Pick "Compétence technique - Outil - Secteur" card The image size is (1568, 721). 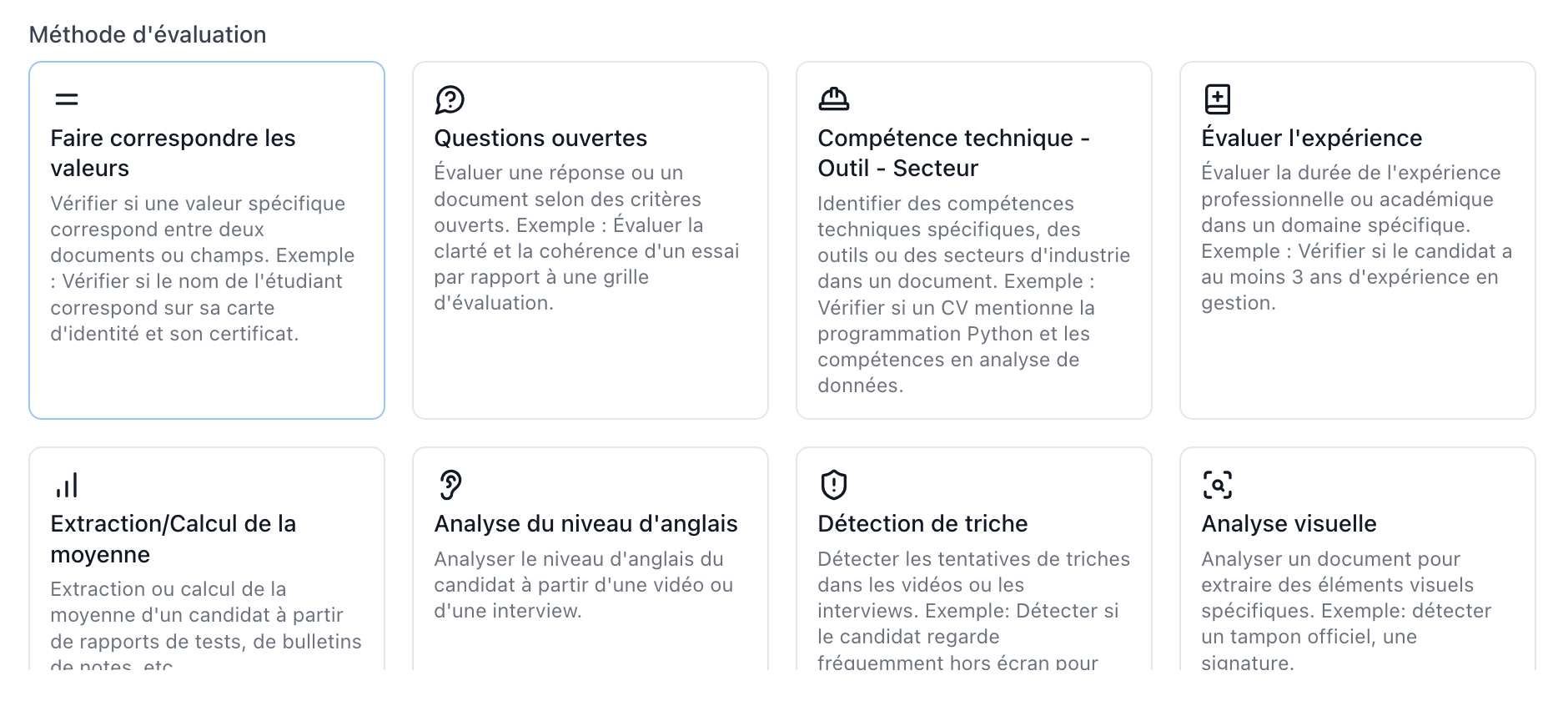[x=974, y=240]
